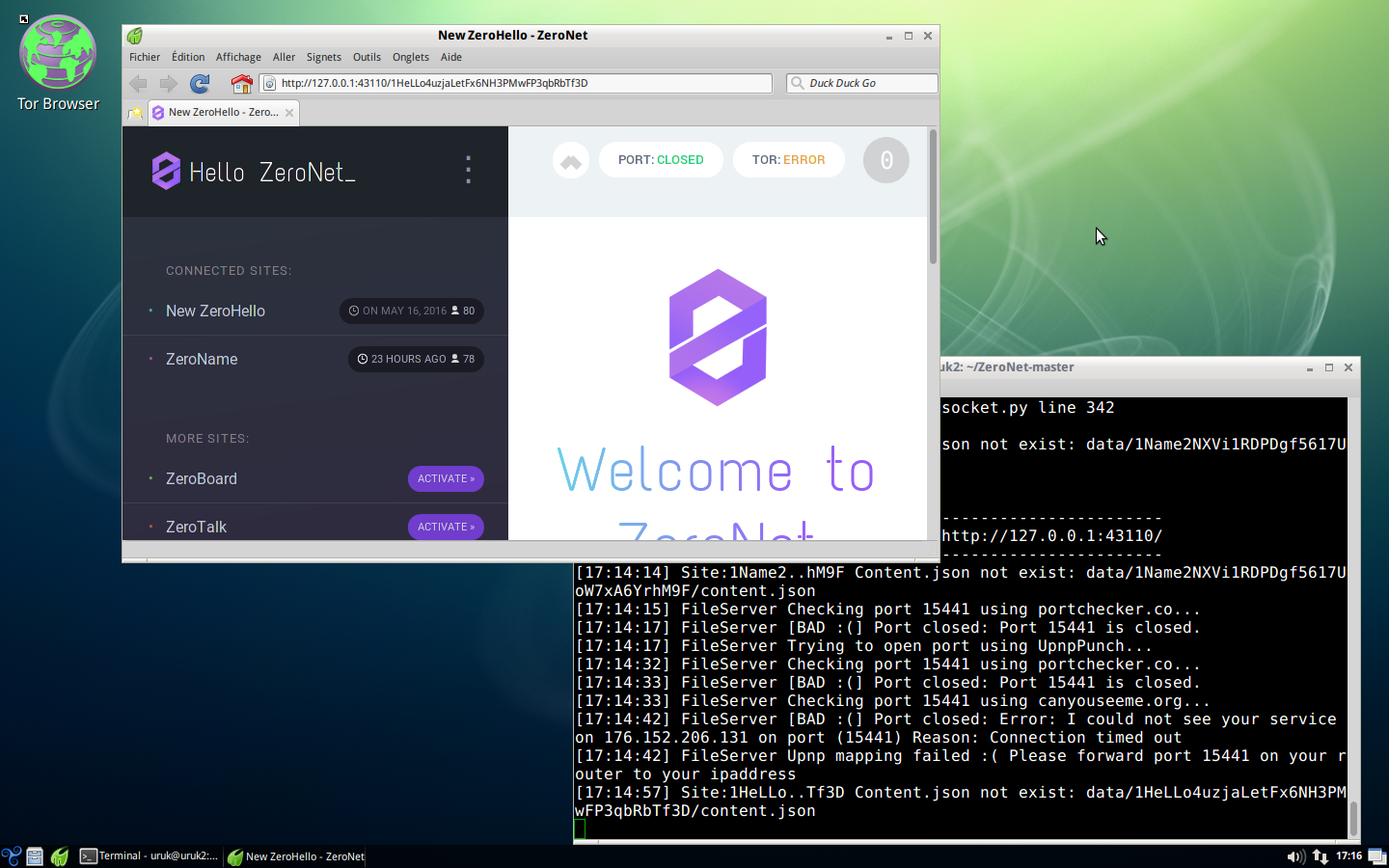This screenshot has width=1389, height=868.
Task: Click the home arrow icon next to PORT status
Action: 570,160
